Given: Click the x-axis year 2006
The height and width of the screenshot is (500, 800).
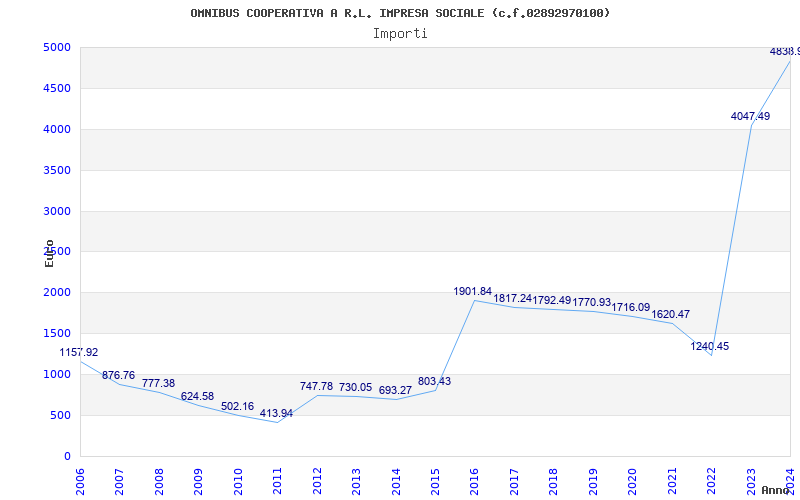Looking at the screenshot, I should pos(80,482).
